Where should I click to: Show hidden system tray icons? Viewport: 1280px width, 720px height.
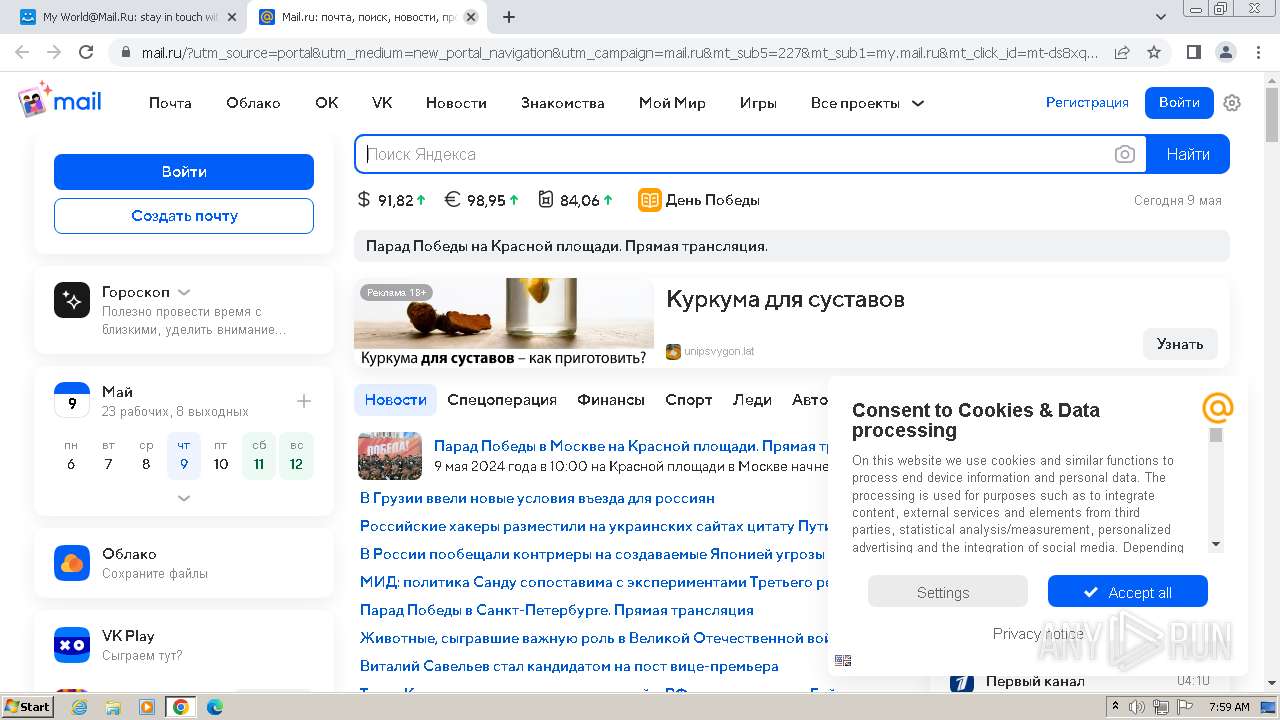1114,707
